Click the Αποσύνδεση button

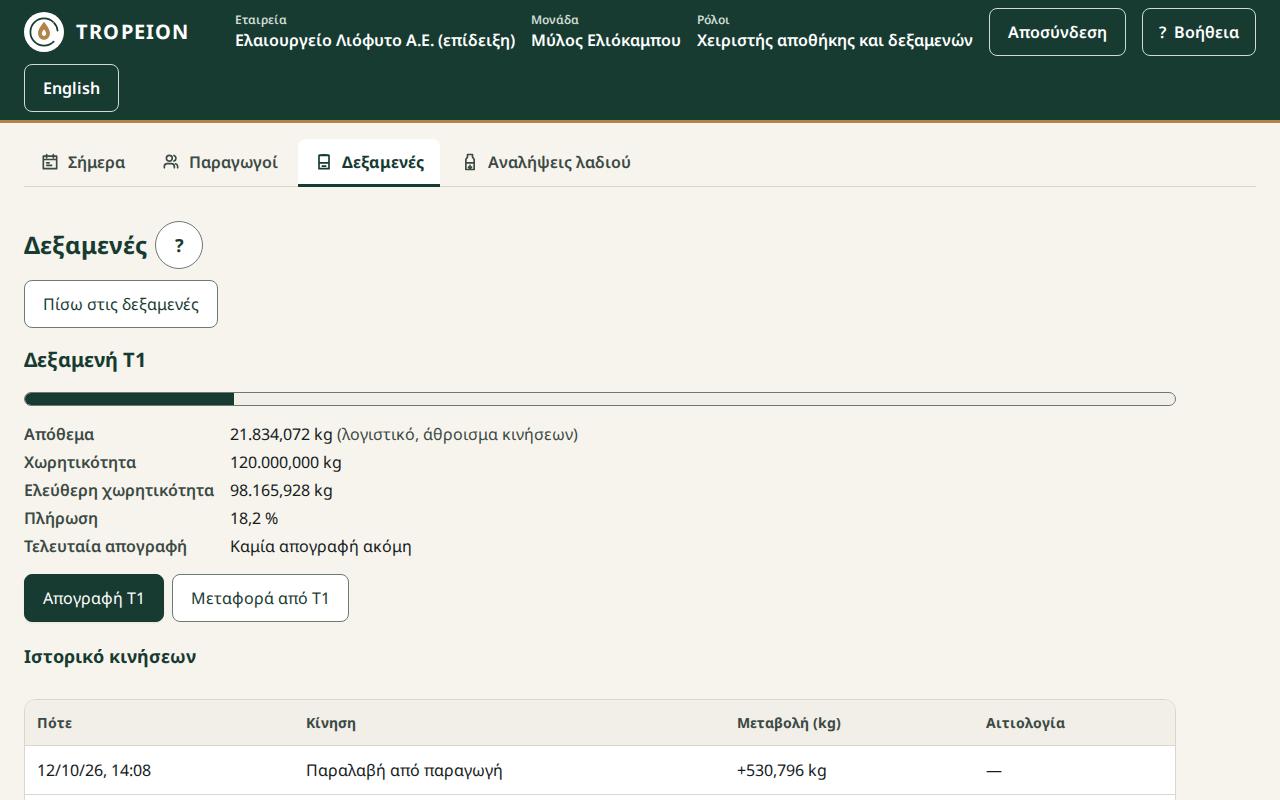pos(1057,32)
